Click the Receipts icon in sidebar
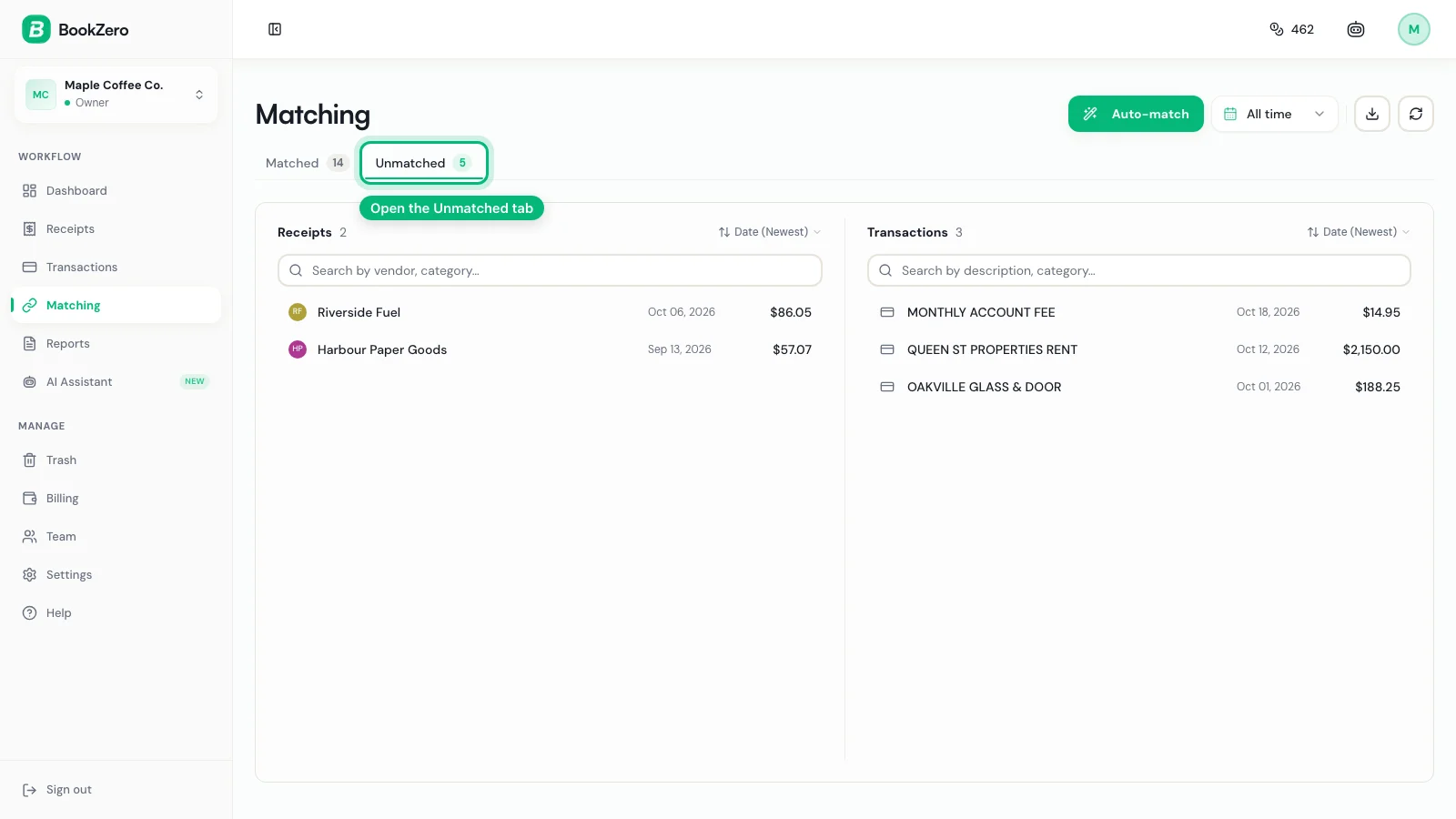The height and width of the screenshot is (819, 1456). pyautogui.click(x=29, y=228)
